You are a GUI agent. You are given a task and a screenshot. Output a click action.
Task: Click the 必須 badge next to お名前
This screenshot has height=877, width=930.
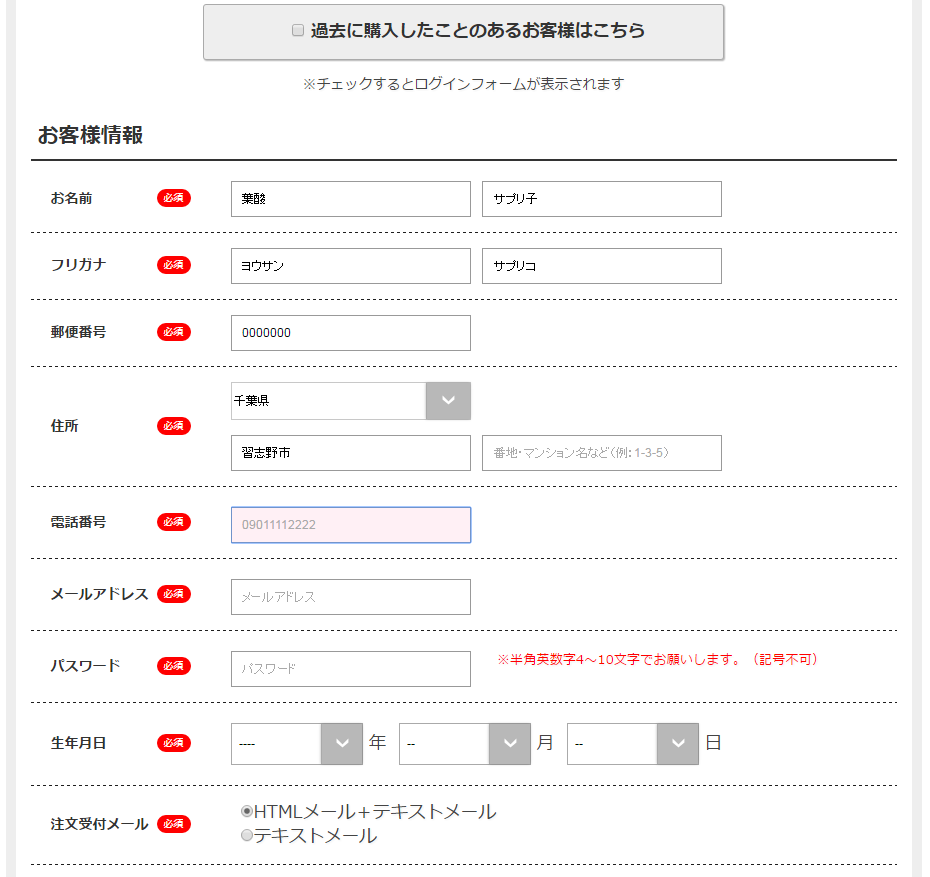point(174,198)
